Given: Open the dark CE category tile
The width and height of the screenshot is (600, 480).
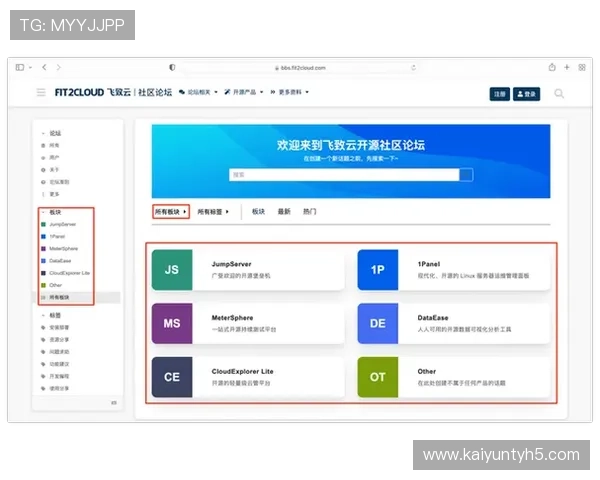Looking at the screenshot, I should coord(172,377).
